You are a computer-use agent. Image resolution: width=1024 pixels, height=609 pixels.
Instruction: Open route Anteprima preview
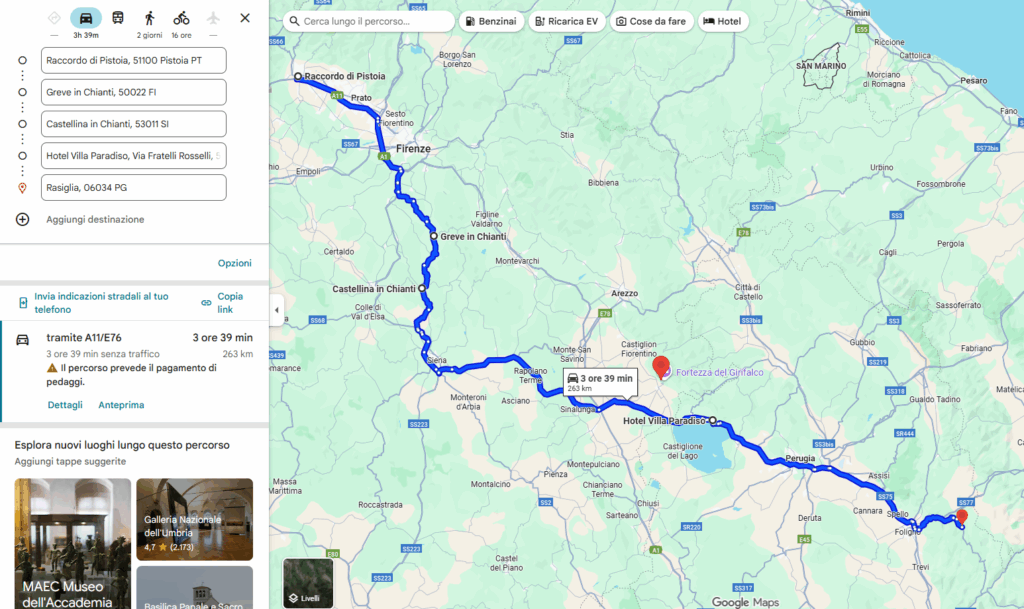coord(121,405)
